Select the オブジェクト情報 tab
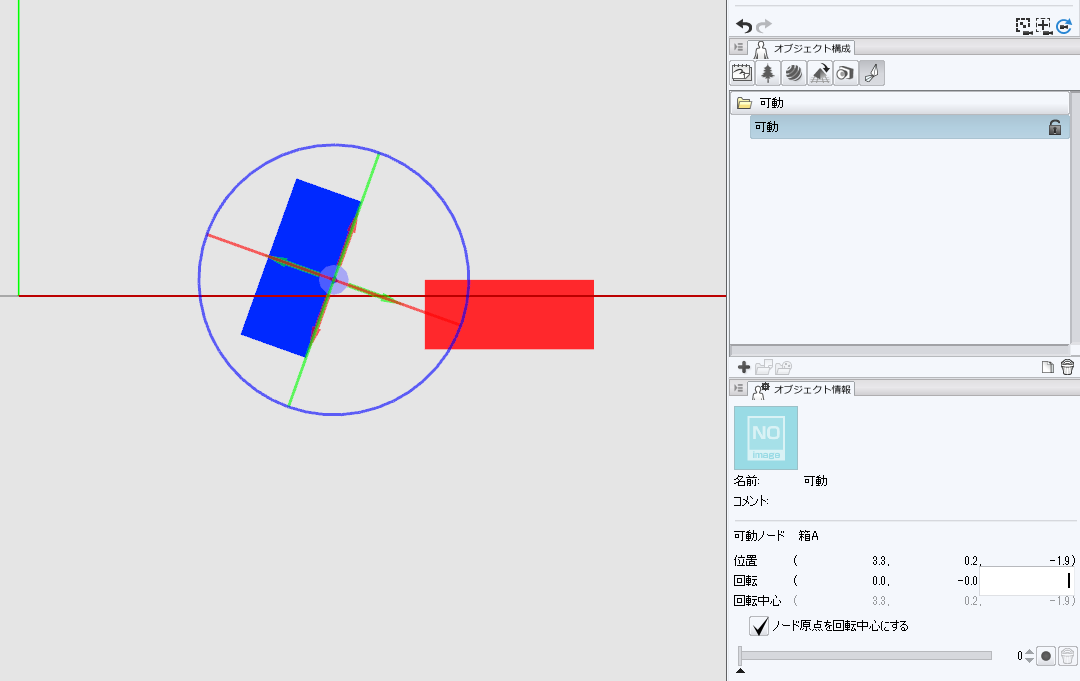Screen dimensions: 1080x681 (803, 389)
